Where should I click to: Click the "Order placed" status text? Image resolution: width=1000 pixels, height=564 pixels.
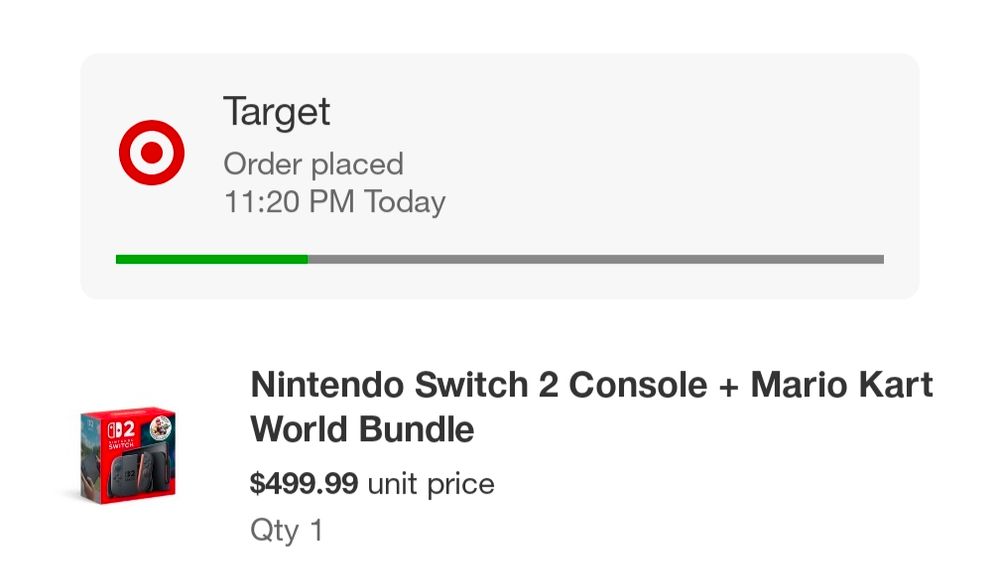click(x=313, y=164)
